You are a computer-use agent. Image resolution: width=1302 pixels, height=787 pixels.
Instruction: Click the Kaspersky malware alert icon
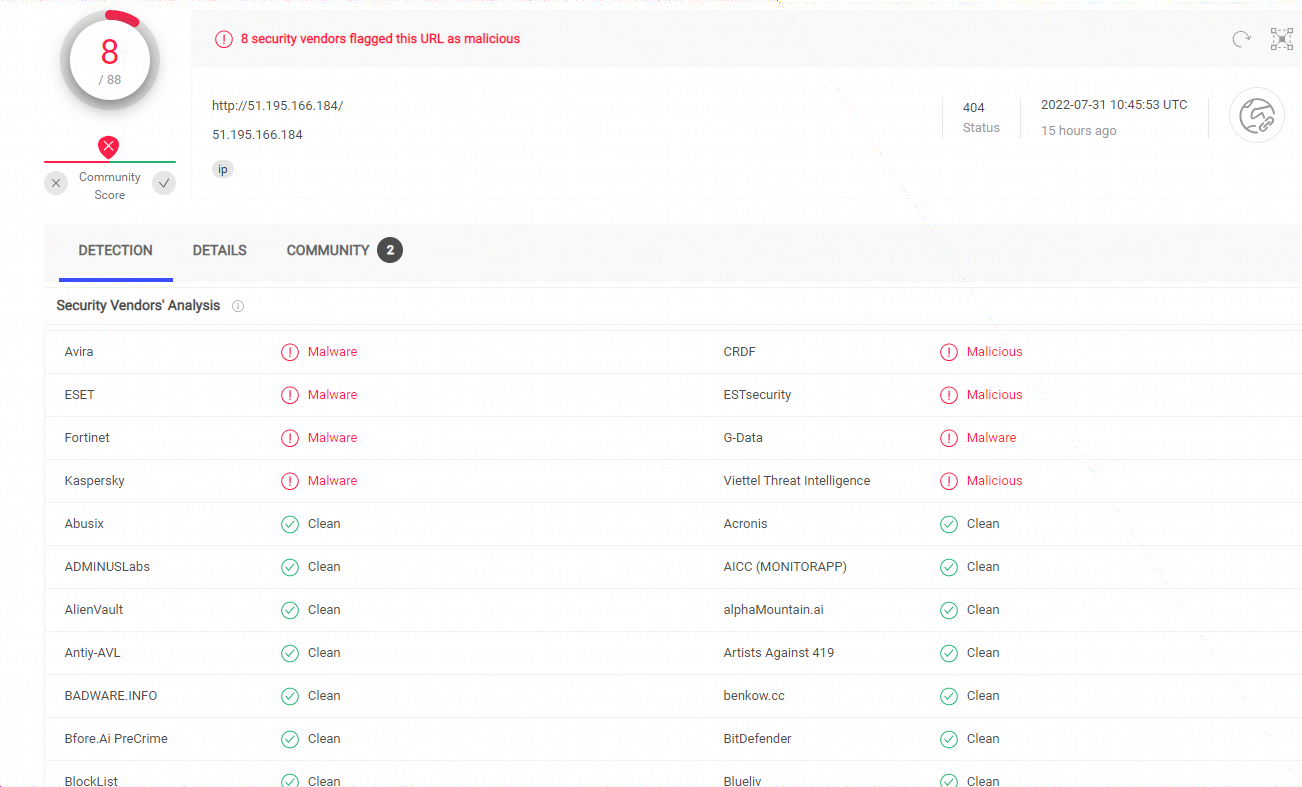pyautogui.click(x=290, y=481)
